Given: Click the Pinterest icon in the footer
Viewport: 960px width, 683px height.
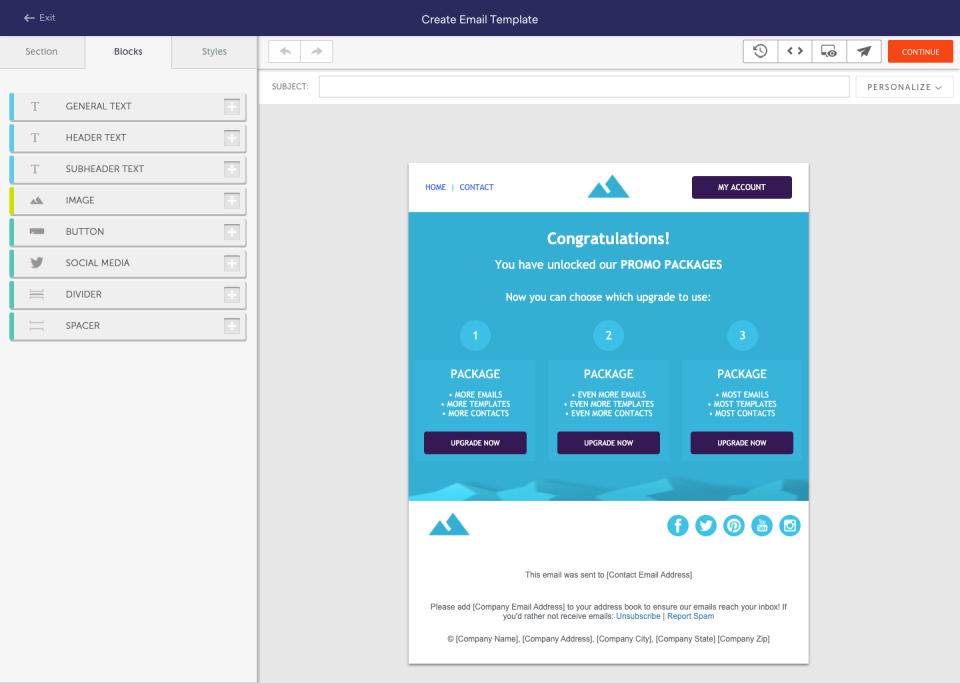Looking at the screenshot, I should pyautogui.click(x=734, y=525).
